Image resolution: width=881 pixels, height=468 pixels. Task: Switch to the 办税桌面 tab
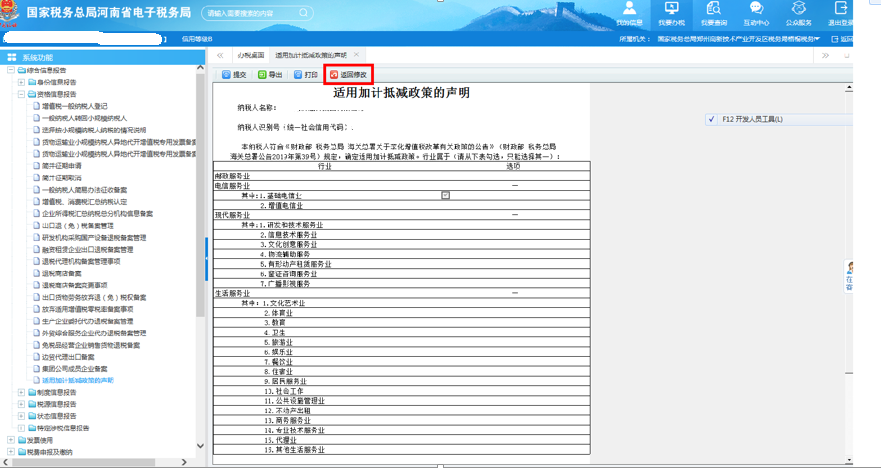(x=250, y=55)
